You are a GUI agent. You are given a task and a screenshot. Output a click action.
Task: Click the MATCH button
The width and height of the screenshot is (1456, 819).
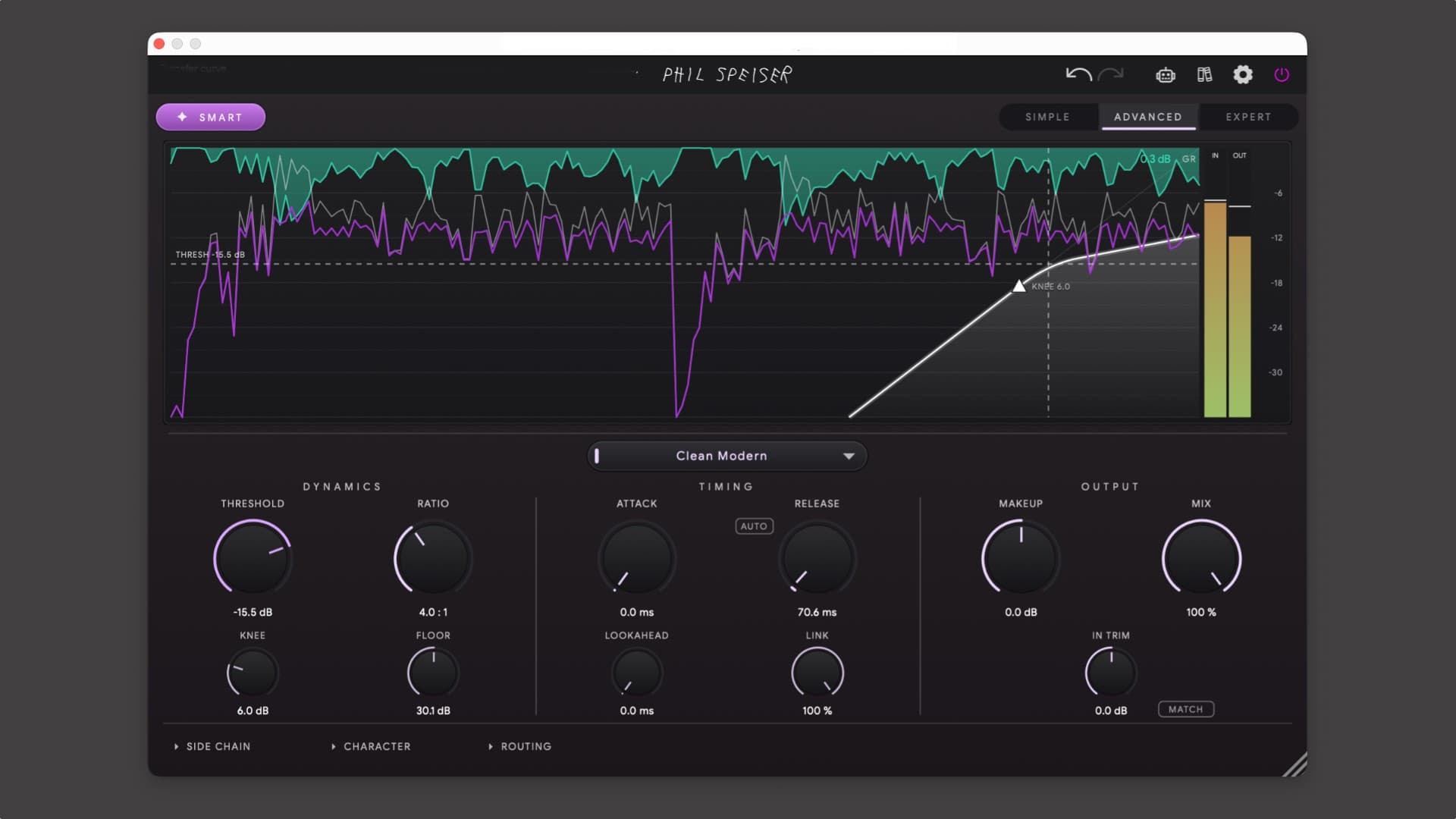(x=1186, y=709)
